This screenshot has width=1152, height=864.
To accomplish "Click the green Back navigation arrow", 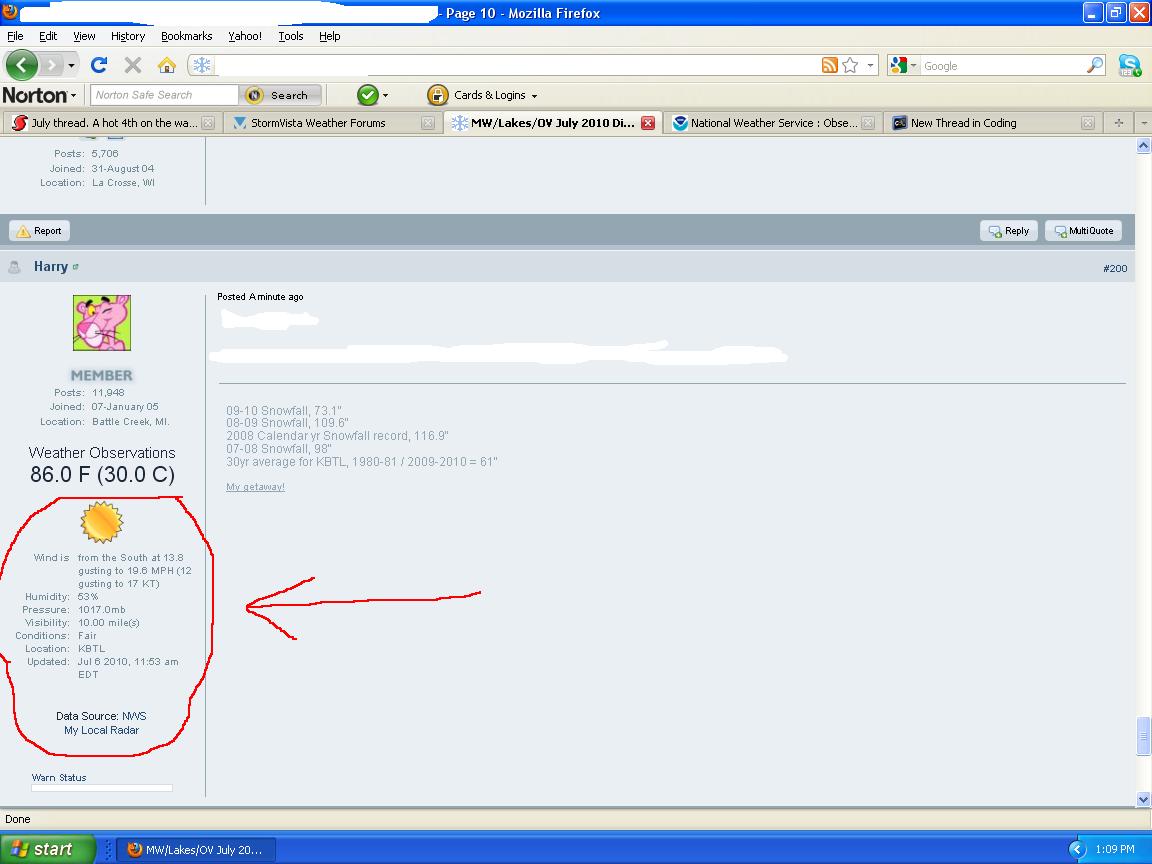I will point(22,66).
